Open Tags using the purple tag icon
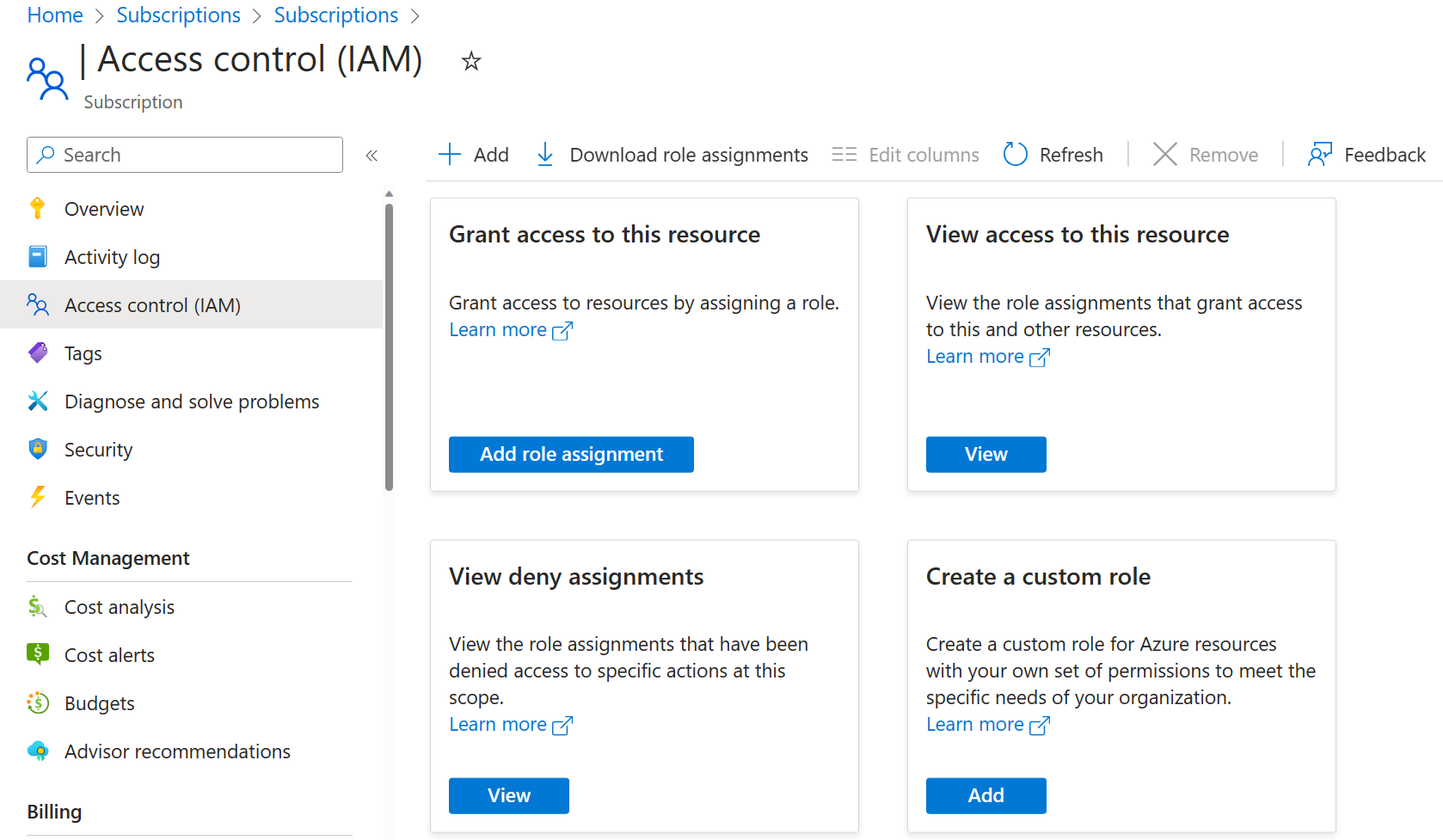The width and height of the screenshot is (1443, 840). click(x=38, y=353)
